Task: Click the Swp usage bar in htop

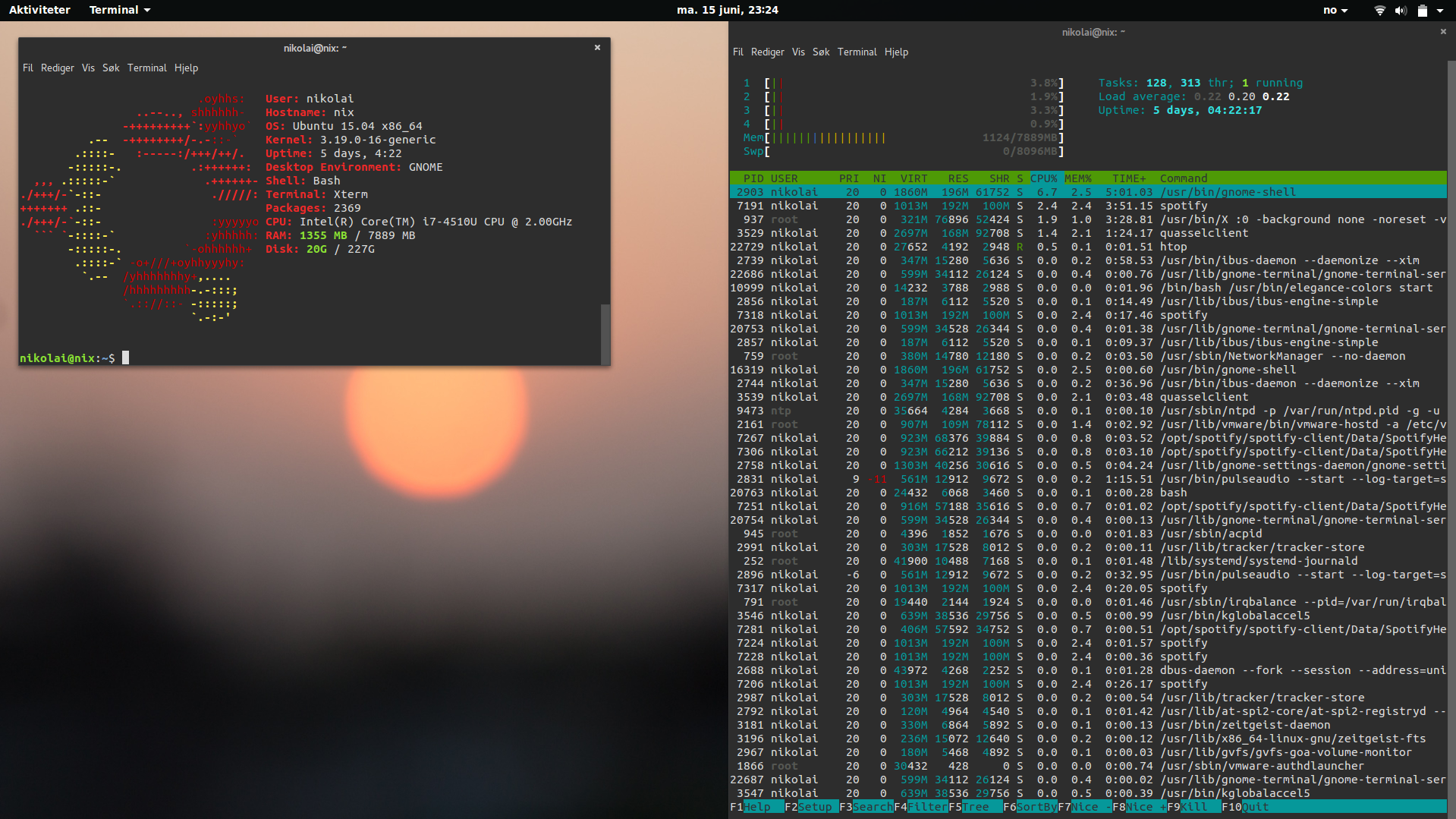Action: click(x=904, y=151)
